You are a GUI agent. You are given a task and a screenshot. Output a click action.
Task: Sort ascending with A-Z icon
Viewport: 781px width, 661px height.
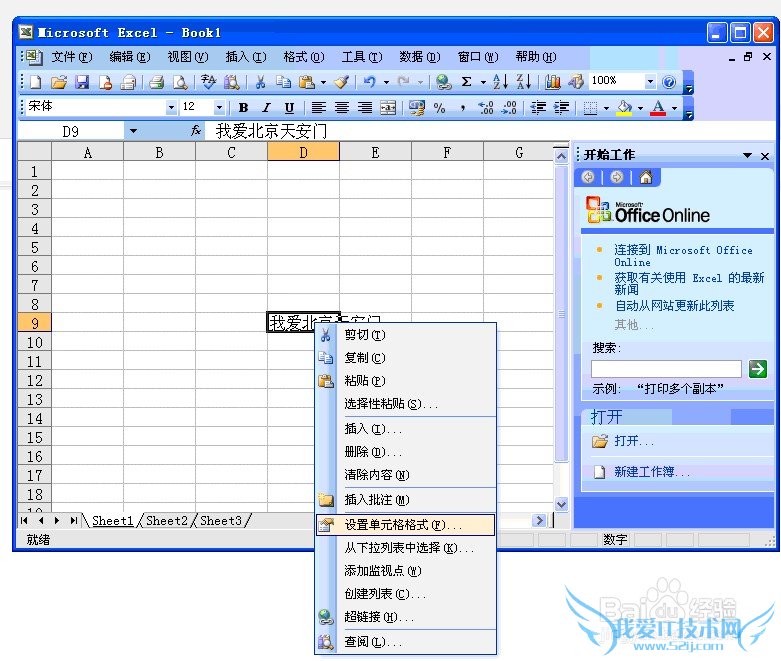click(x=500, y=82)
